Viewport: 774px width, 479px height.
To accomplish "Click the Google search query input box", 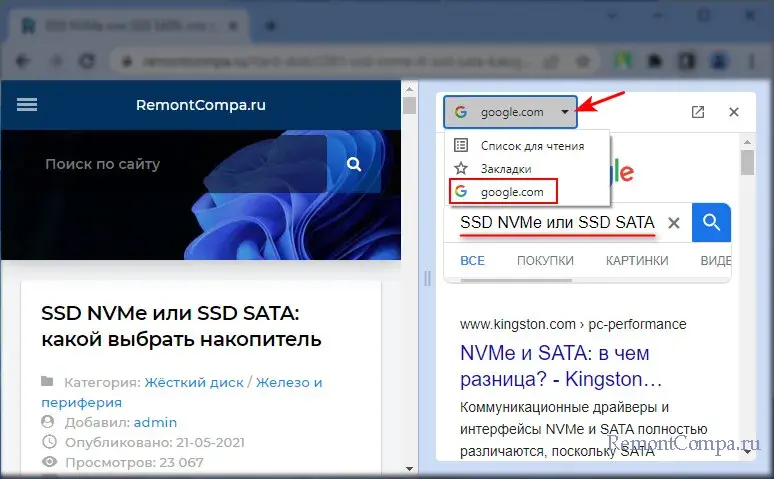I will tap(556, 222).
